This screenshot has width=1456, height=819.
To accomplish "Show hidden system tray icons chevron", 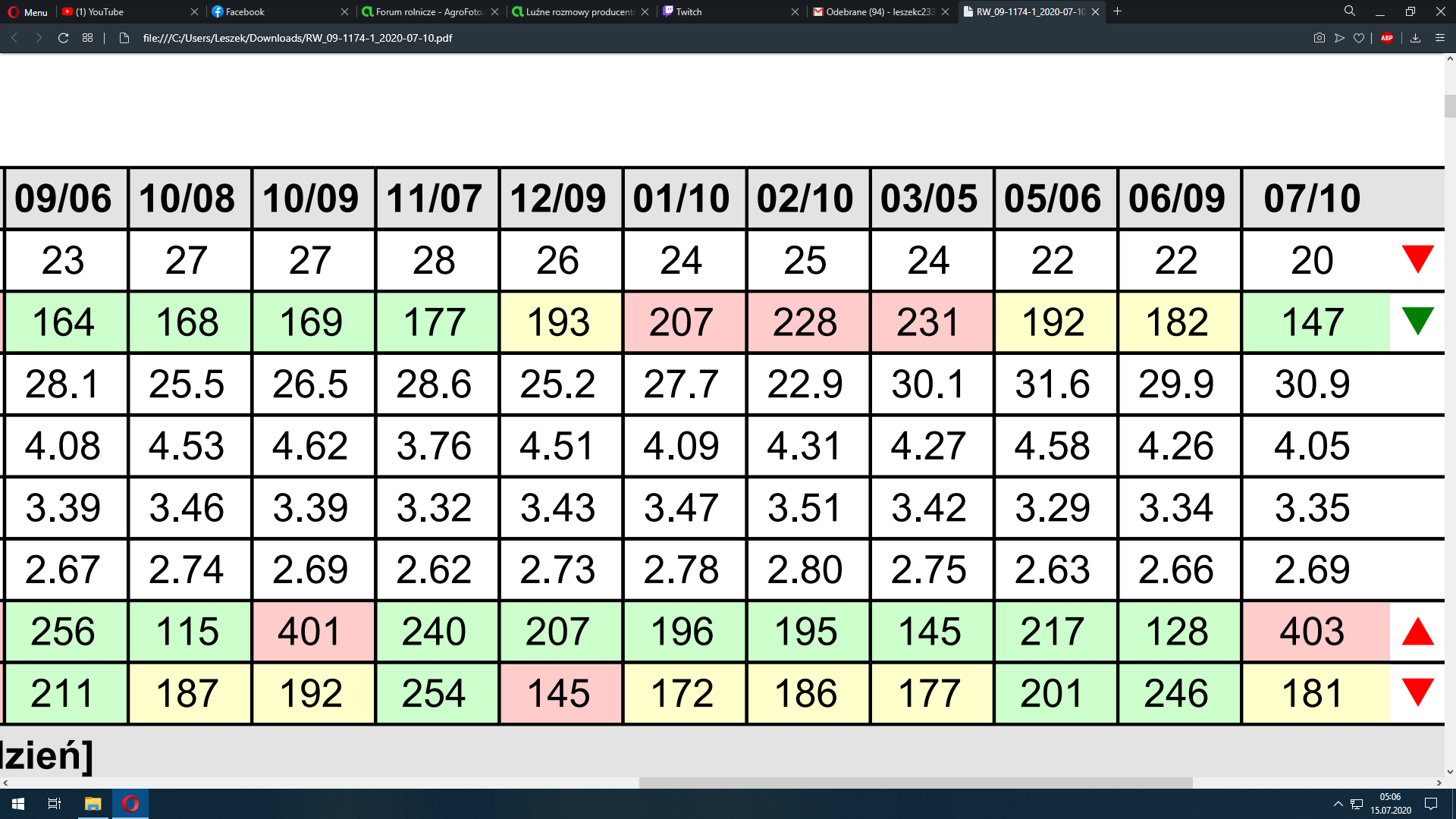I will point(1338,804).
